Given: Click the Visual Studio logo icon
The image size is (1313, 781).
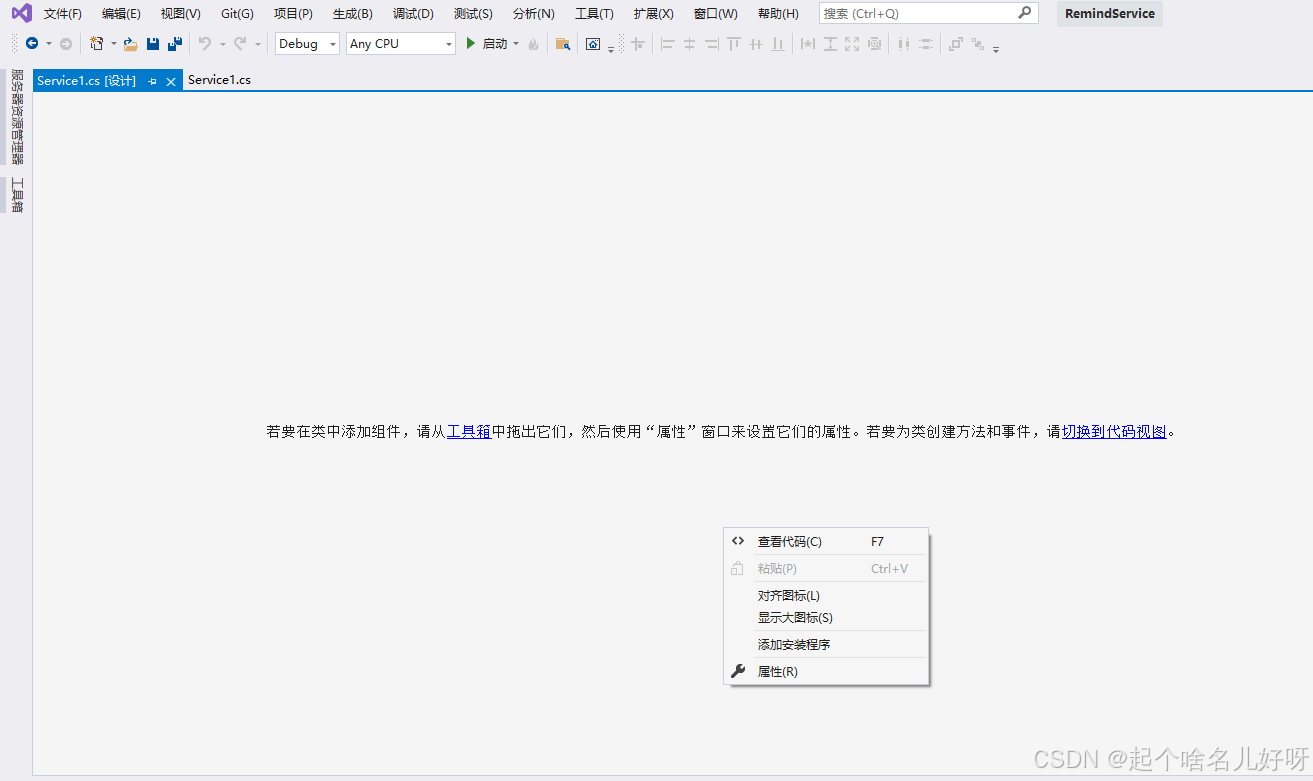Looking at the screenshot, I should click(x=21, y=14).
